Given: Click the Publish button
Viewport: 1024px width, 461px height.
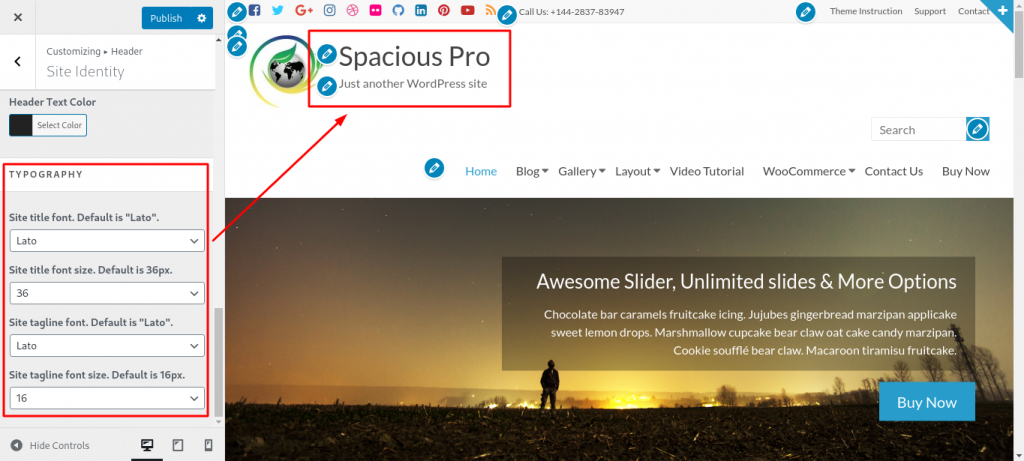Looking at the screenshot, I should pos(166,18).
